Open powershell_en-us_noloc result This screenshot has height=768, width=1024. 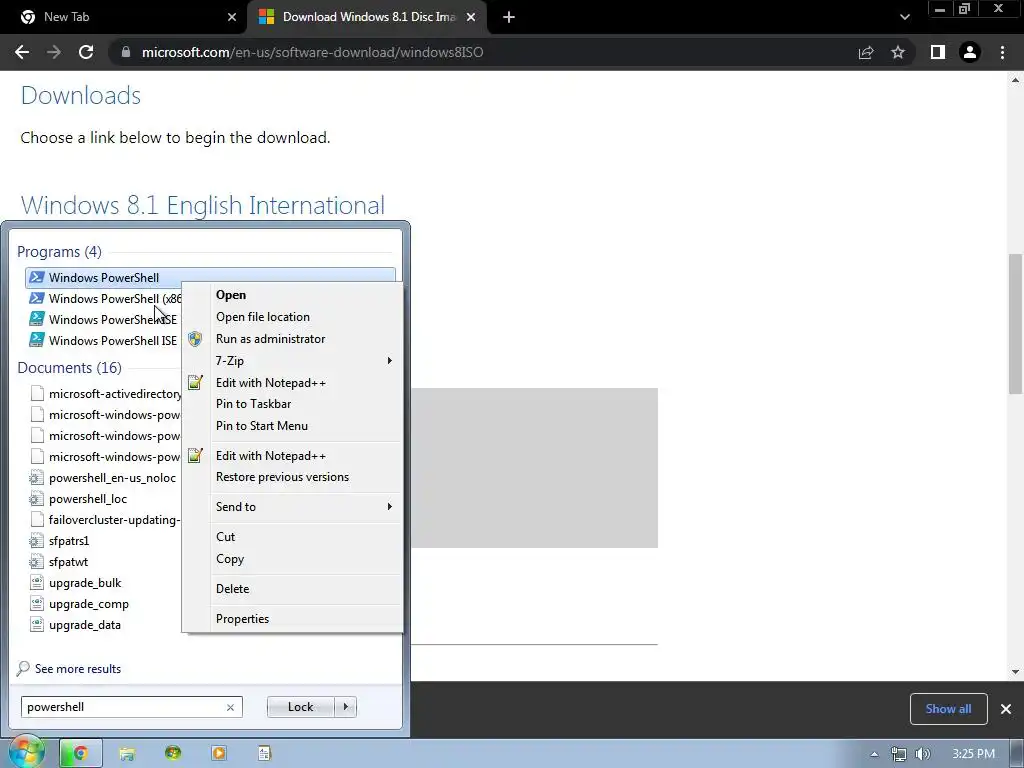pyautogui.click(x=104, y=478)
